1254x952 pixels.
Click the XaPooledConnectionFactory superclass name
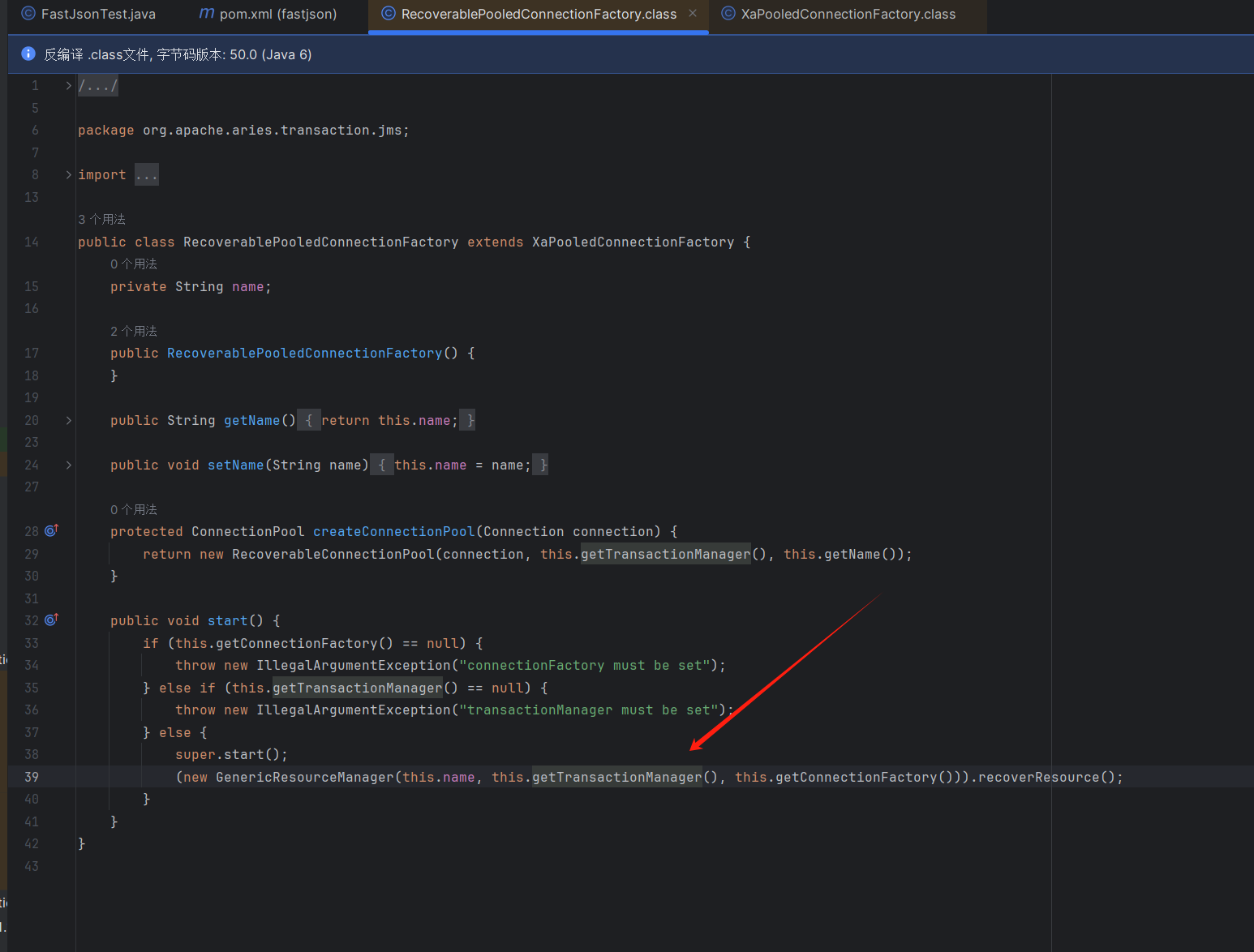633,242
